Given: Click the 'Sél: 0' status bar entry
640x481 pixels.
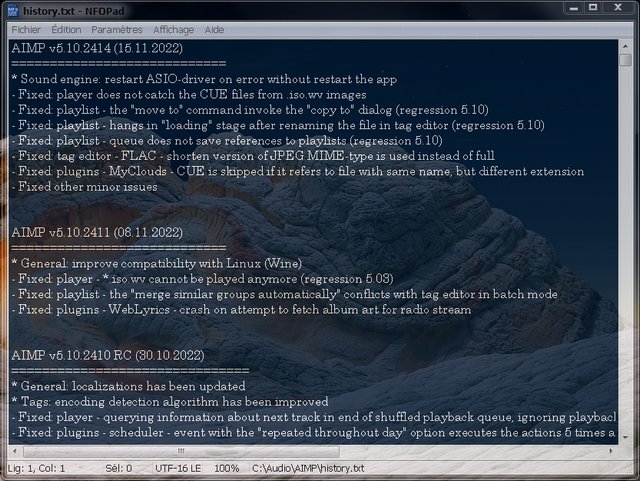Looking at the screenshot, I should click(x=119, y=468).
